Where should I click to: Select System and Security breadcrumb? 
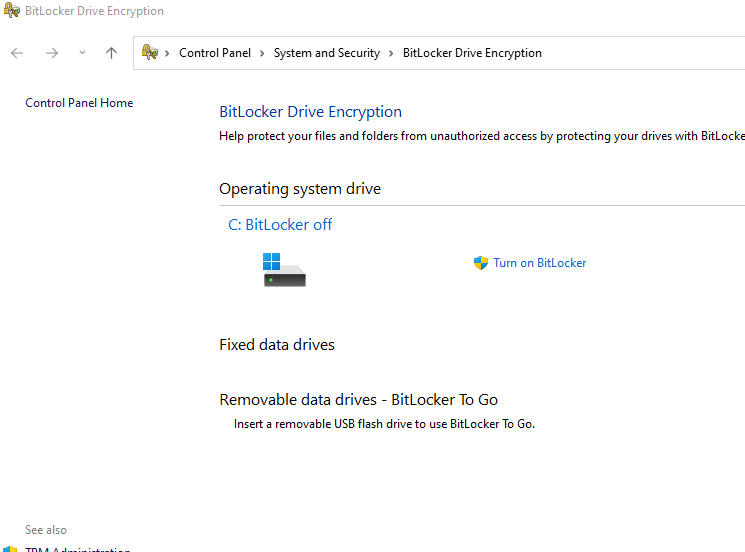tap(327, 53)
